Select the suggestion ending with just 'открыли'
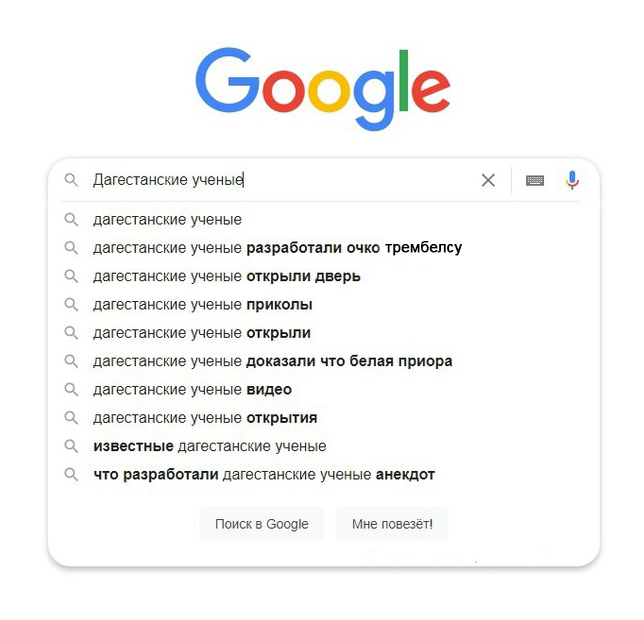This screenshot has height=620, width=644. click(x=202, y=333)
